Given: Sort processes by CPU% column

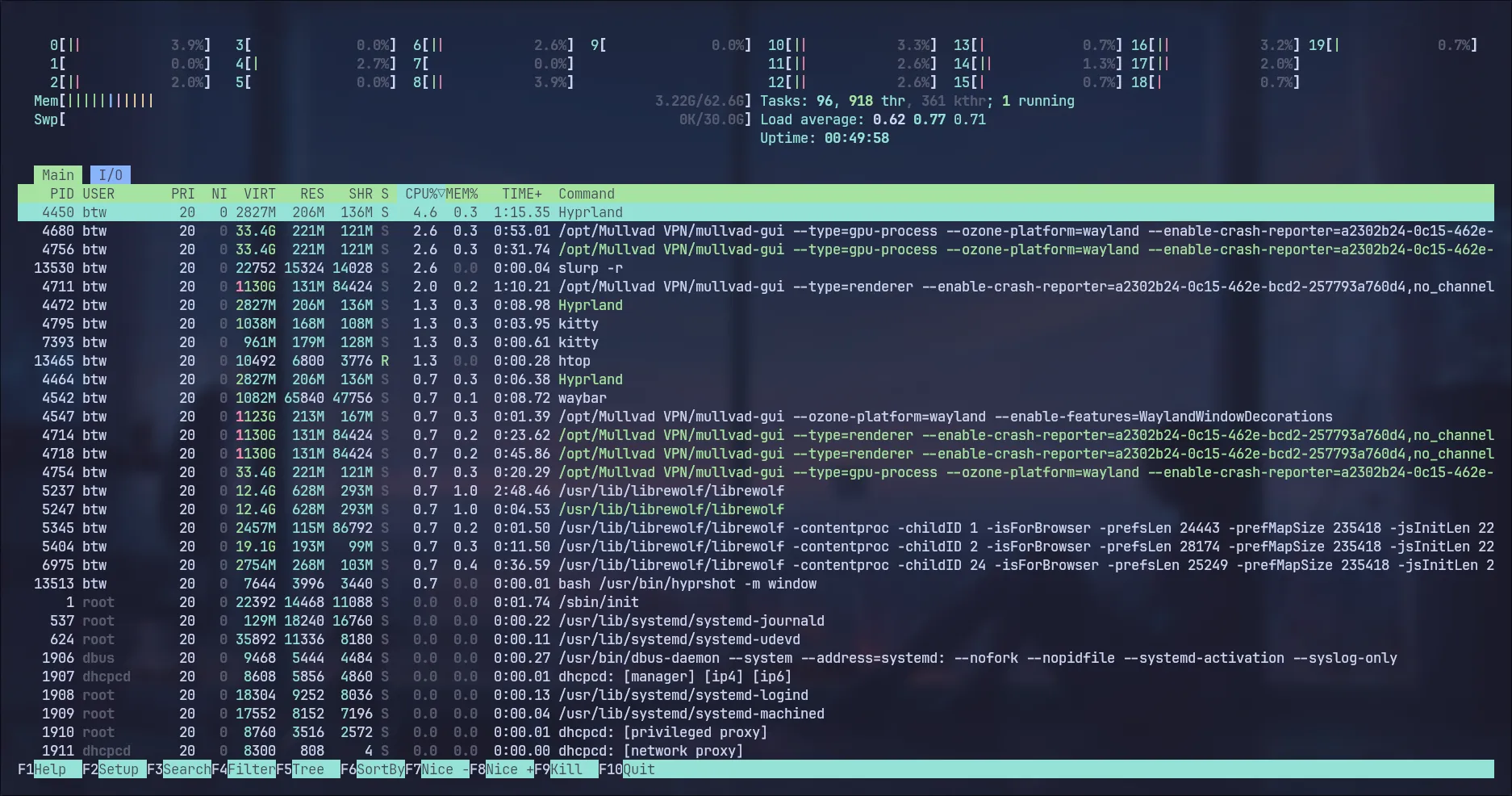Looking at the screenshot, I should pyautogui.click(x=419, y=194).
